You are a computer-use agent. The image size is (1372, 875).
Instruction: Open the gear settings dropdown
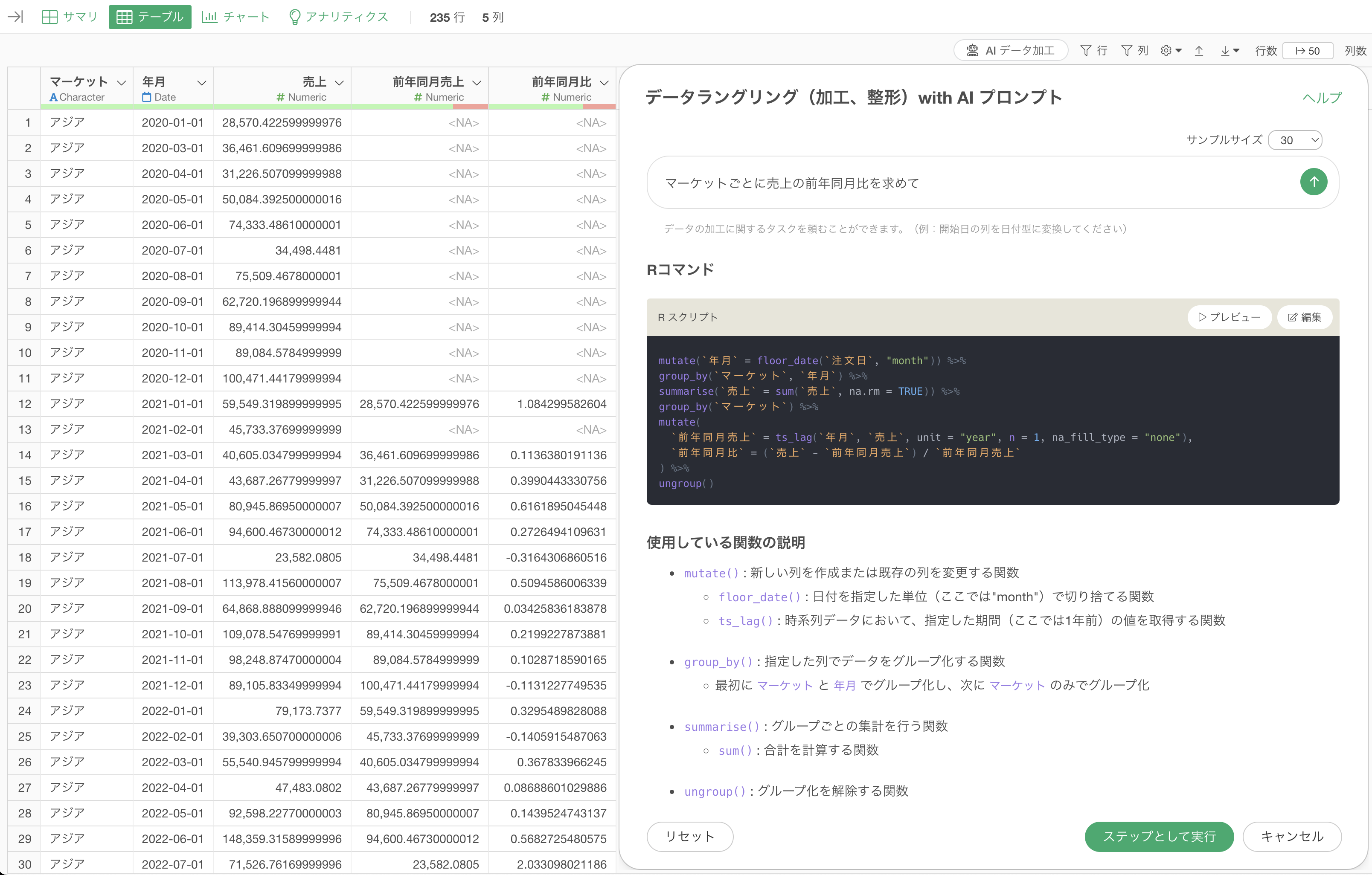click(x=1171, y=51)
